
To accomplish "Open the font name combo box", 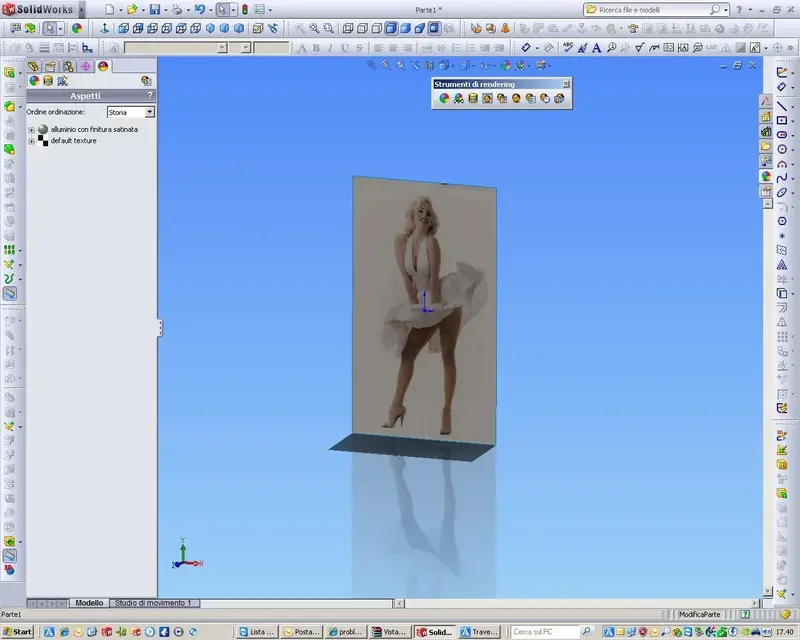I will click(176, 47).
